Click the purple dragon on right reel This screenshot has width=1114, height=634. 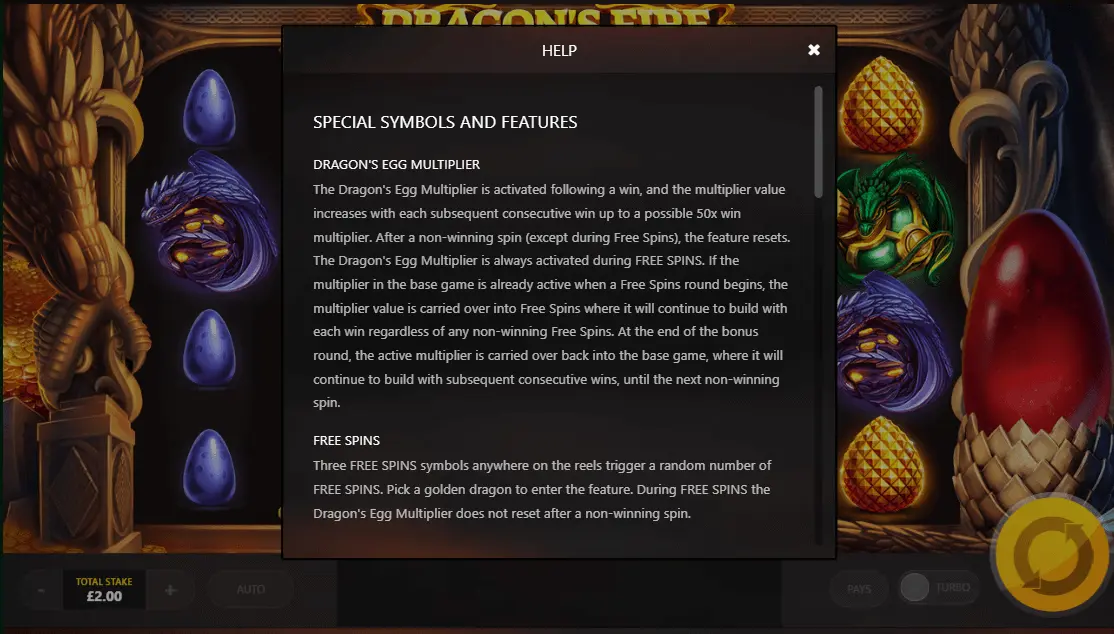coord(893,341)
